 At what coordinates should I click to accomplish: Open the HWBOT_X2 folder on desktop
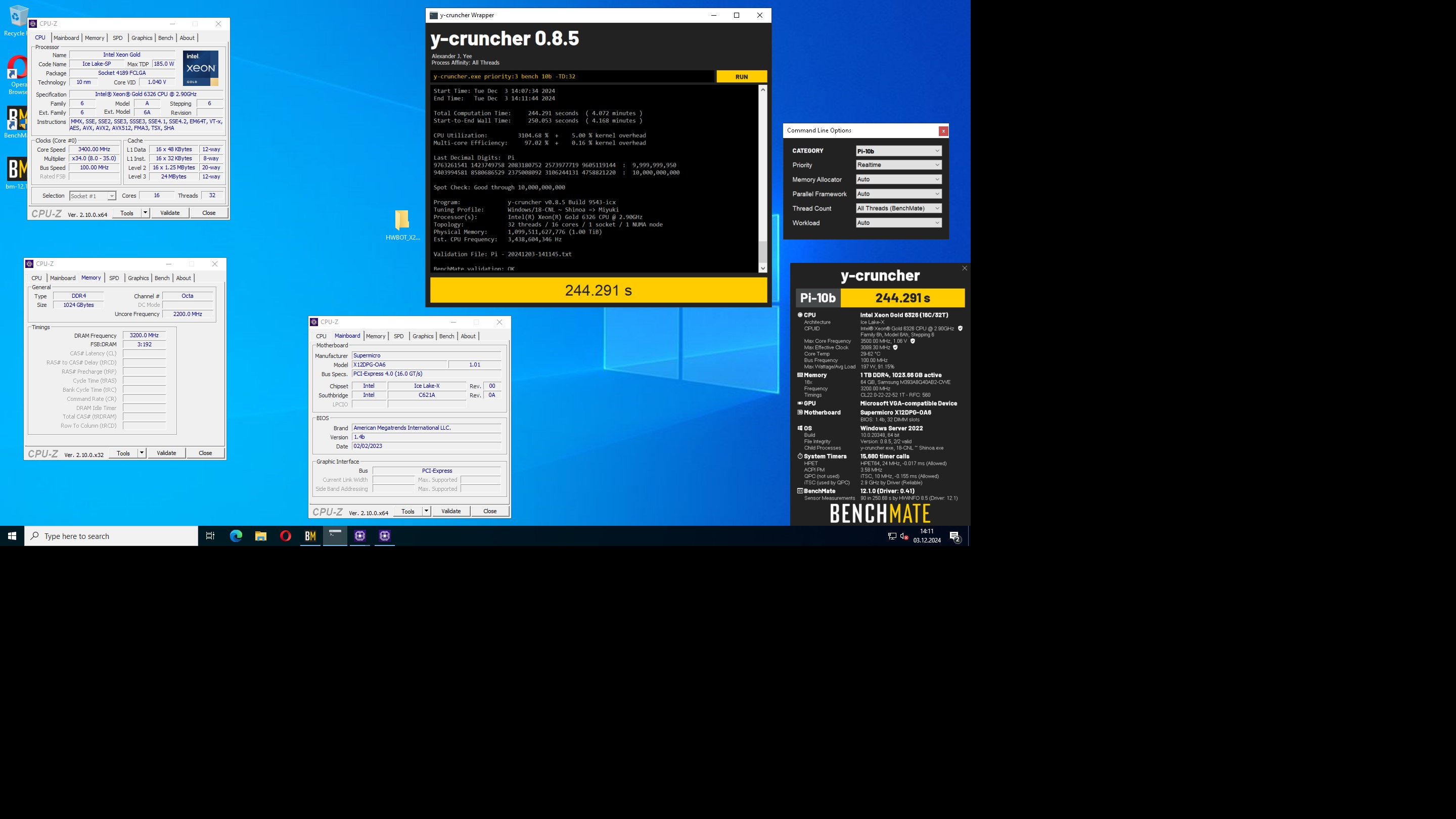coord(402,225)
